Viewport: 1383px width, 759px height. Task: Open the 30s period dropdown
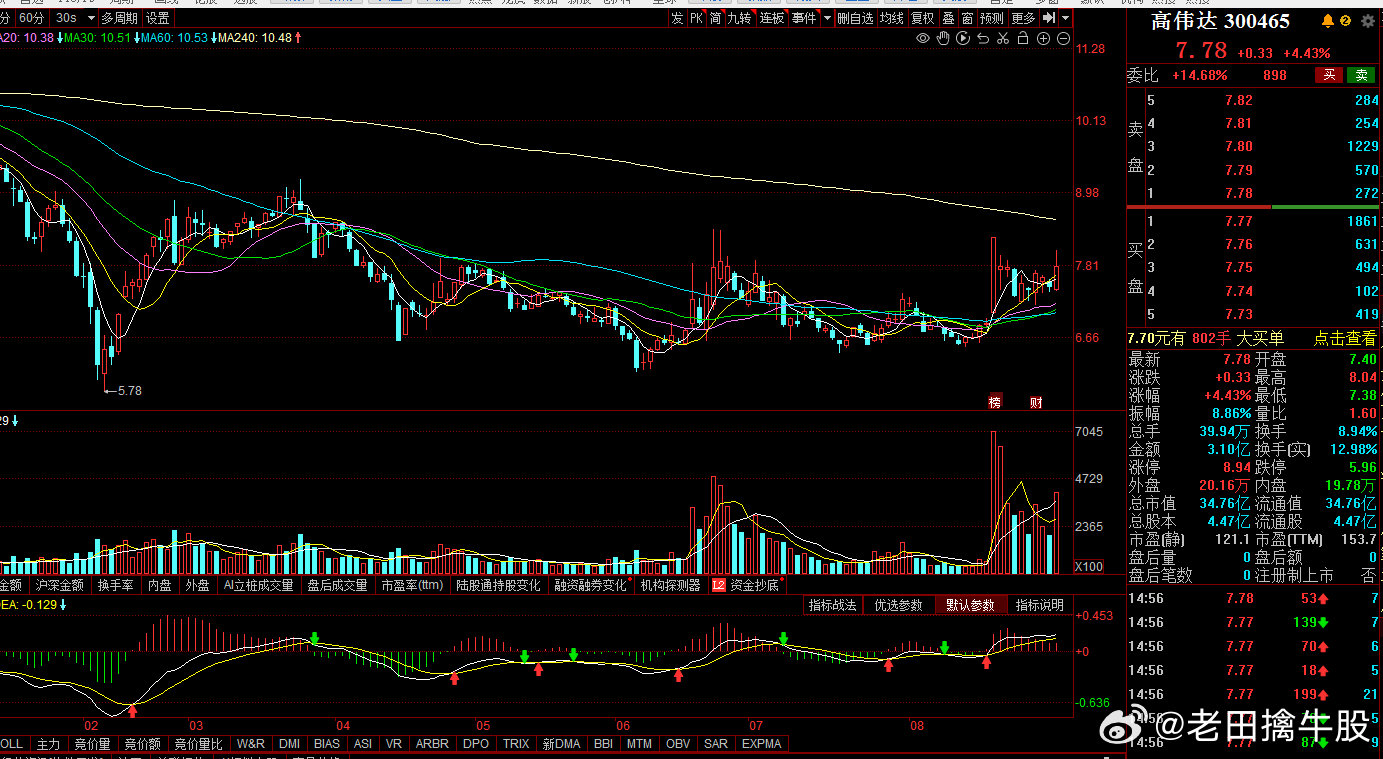pyautogui.click(x=75, y=18)
